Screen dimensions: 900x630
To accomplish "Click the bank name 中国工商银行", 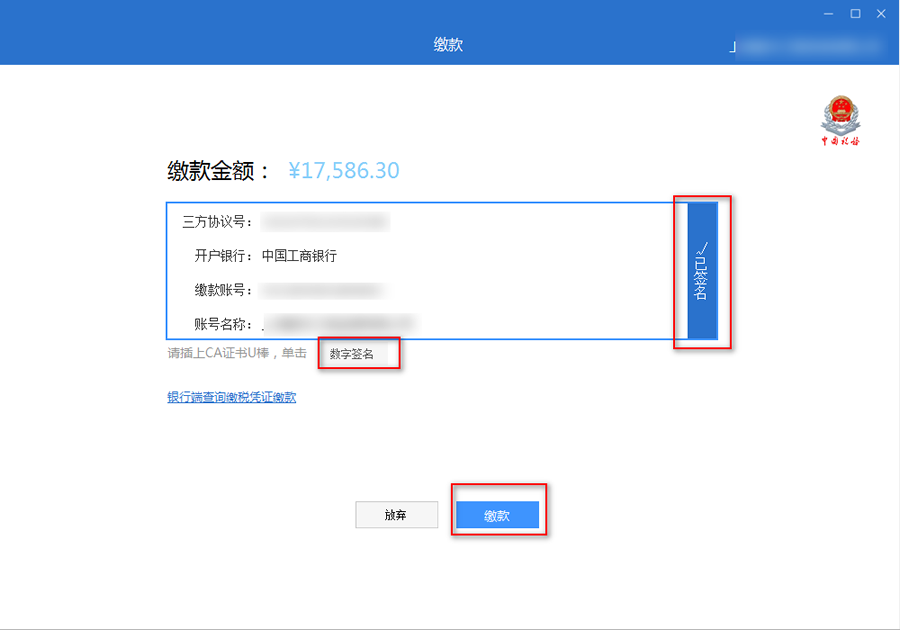I will tap(299, 256).
